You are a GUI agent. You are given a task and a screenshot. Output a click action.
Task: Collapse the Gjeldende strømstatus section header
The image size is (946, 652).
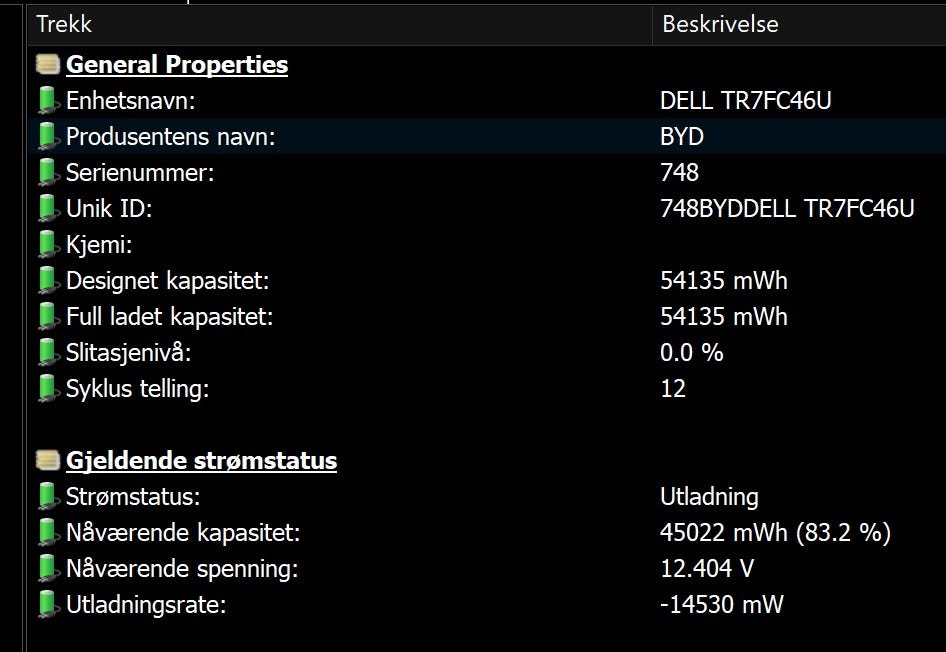pyautogui.click(x=201, y=461)
